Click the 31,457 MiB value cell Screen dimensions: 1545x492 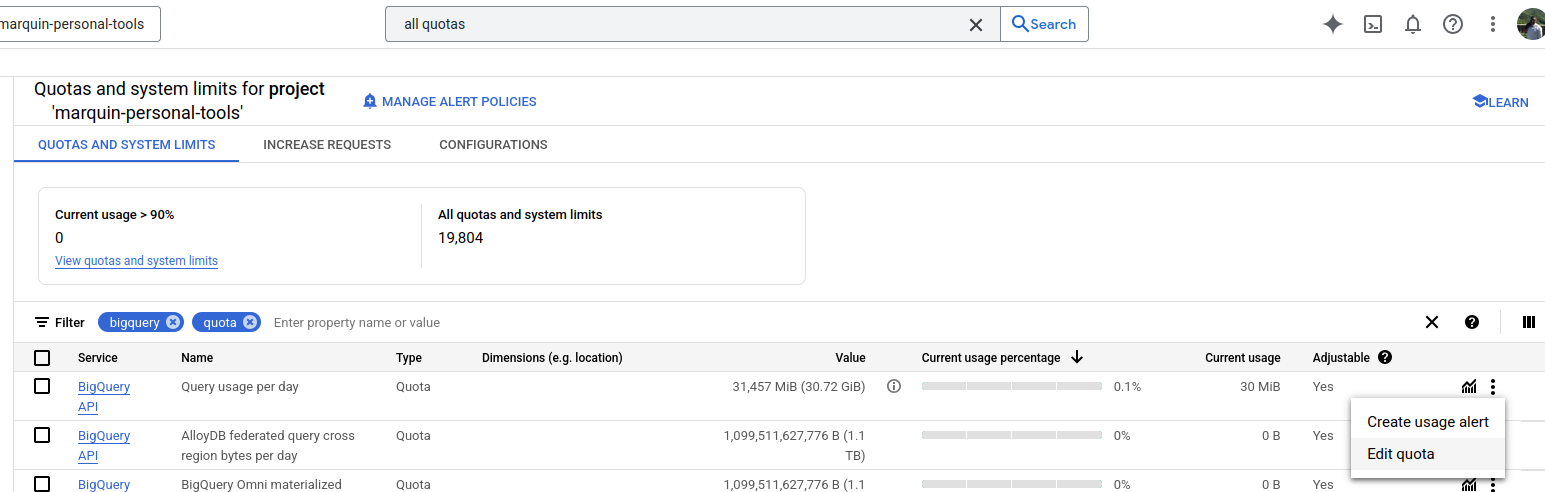pos(799,386)
